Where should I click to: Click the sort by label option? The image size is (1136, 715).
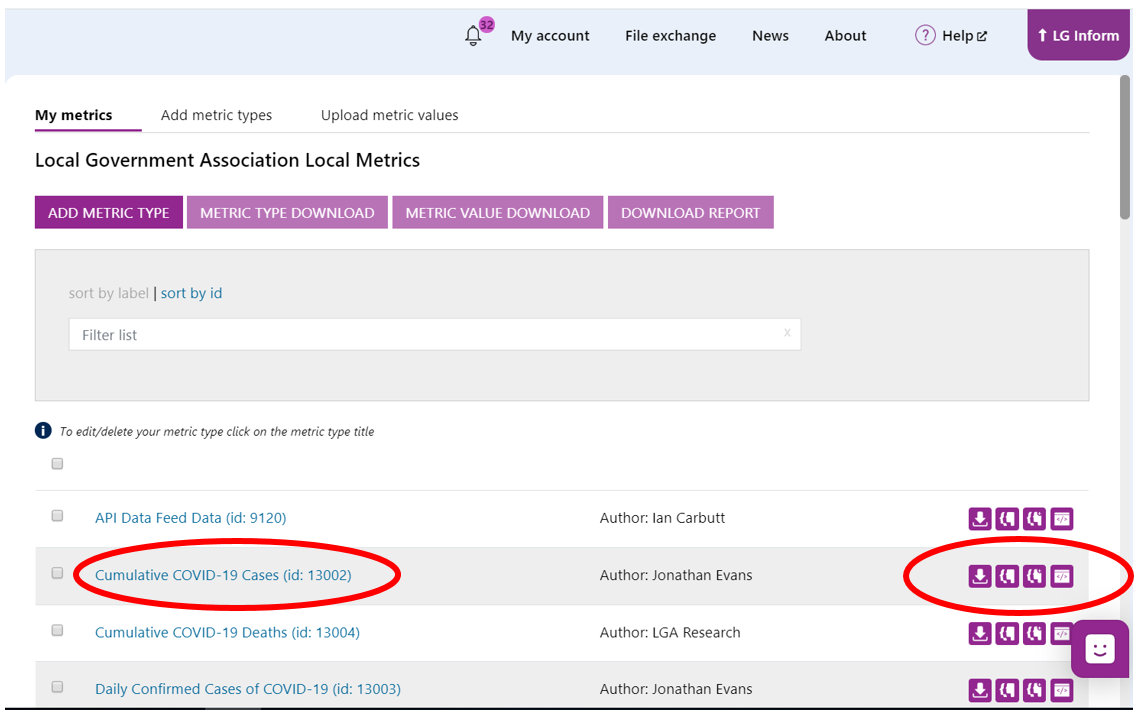(x=109, y=293)
